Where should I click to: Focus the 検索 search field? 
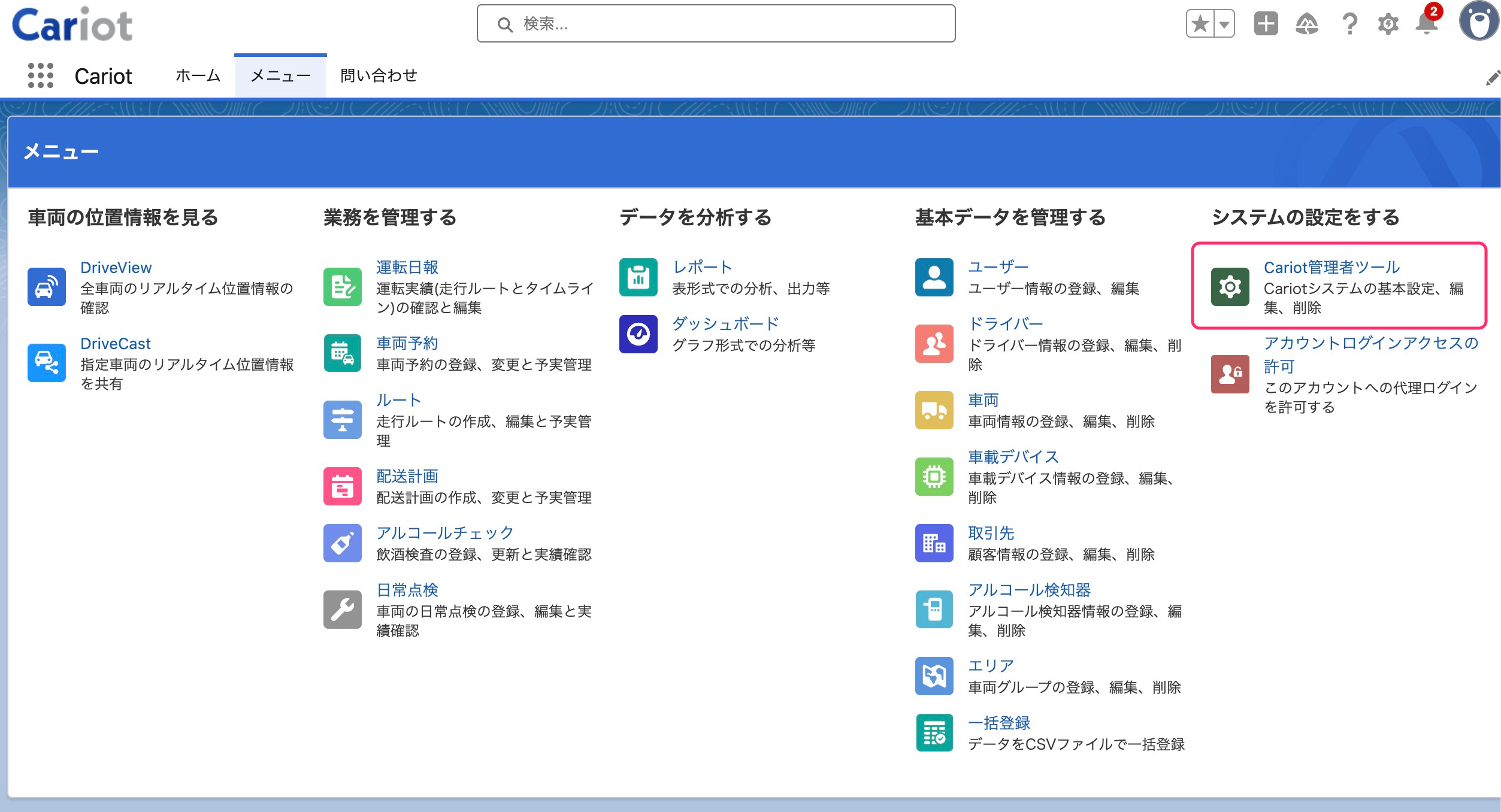(716, 24)
